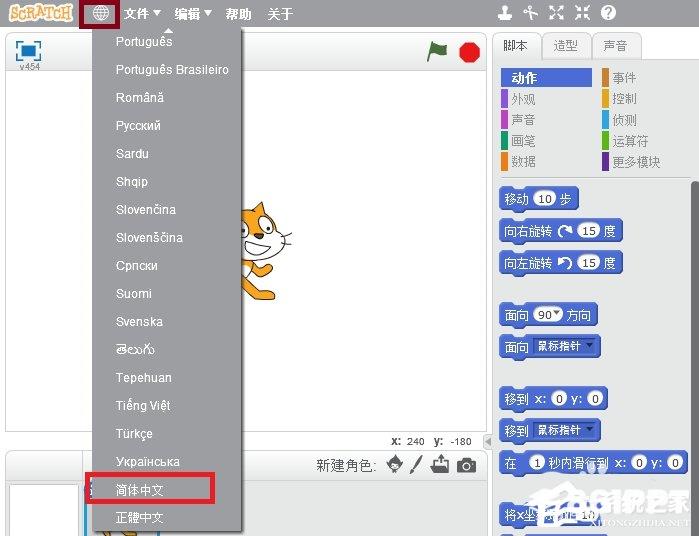Collapse stage with small arrow handle
The width and height of the screenshot is (699, 536).
pyautogui.click(x=488, y=441)
